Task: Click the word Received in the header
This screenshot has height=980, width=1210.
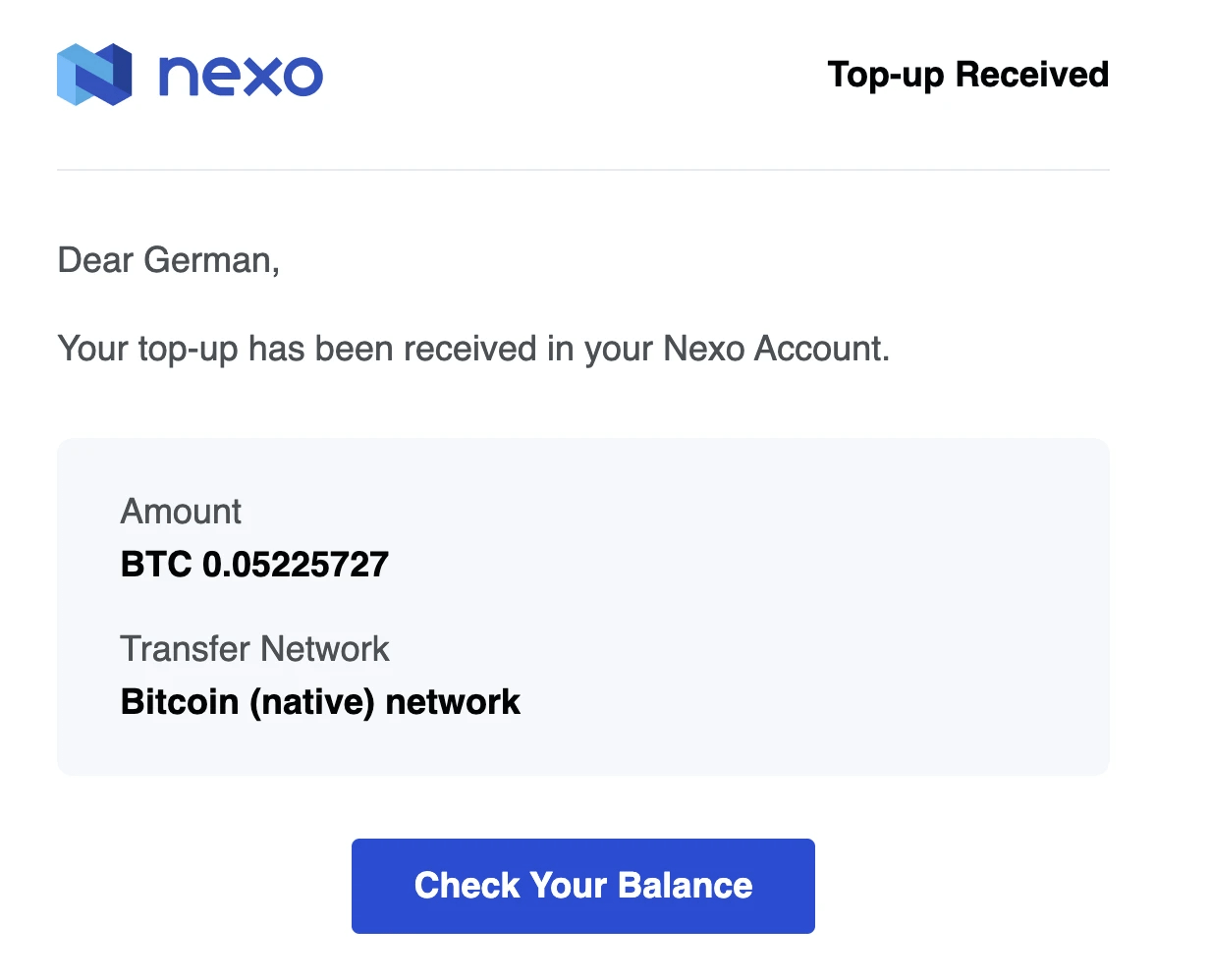Action: [1032, 75]
